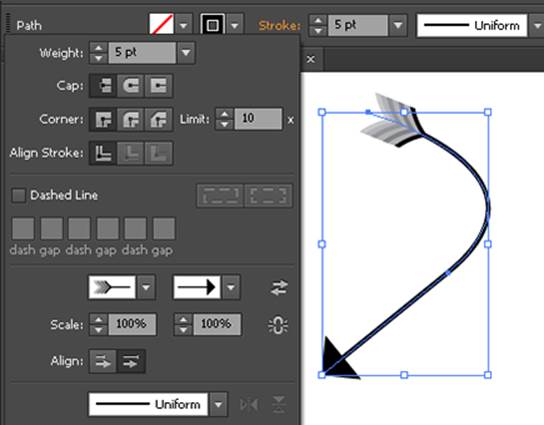
Task: Link start and end arrowhead scales
Action: click(x=278, y=325)
